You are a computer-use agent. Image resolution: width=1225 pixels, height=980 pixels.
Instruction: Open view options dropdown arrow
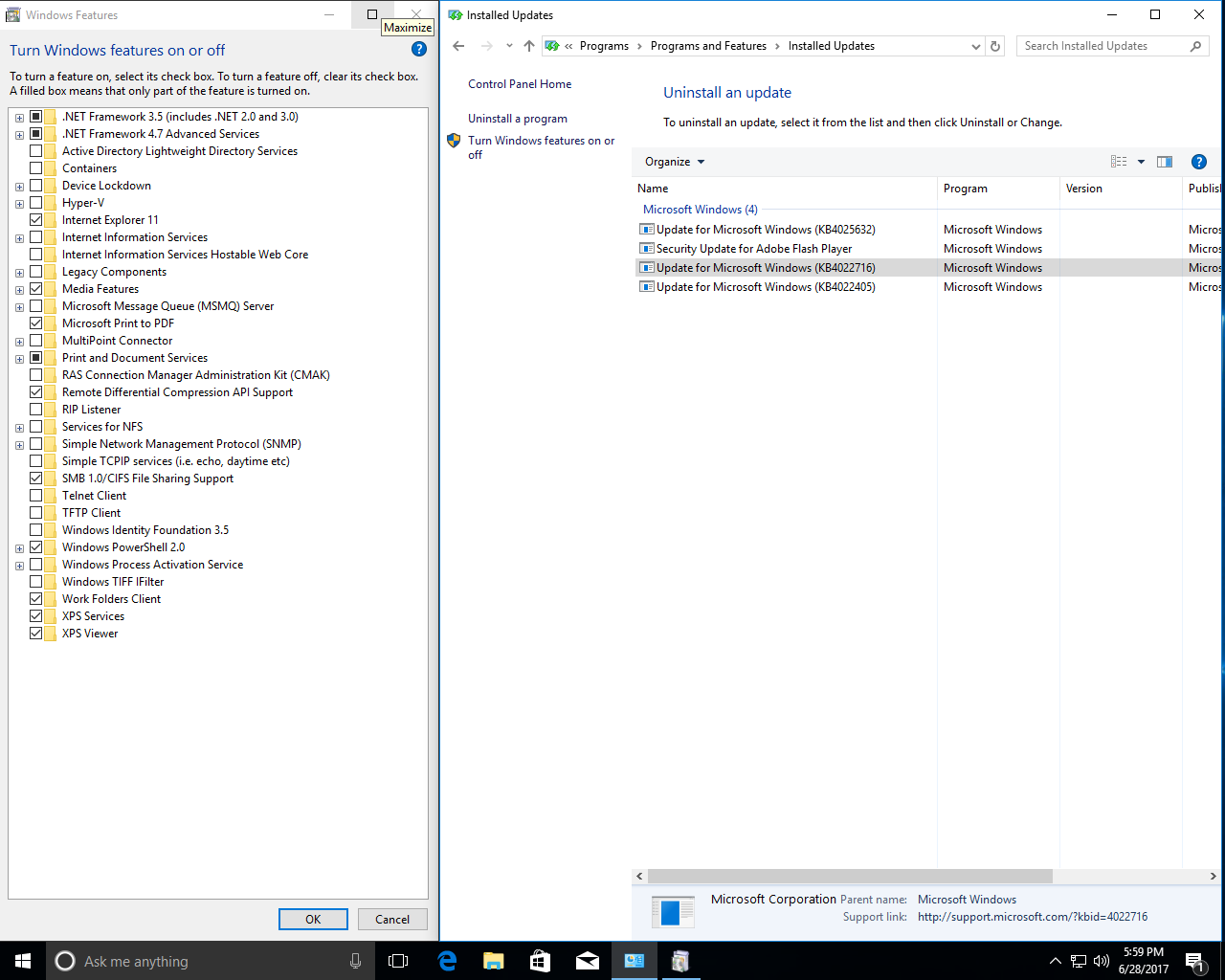1141,162
